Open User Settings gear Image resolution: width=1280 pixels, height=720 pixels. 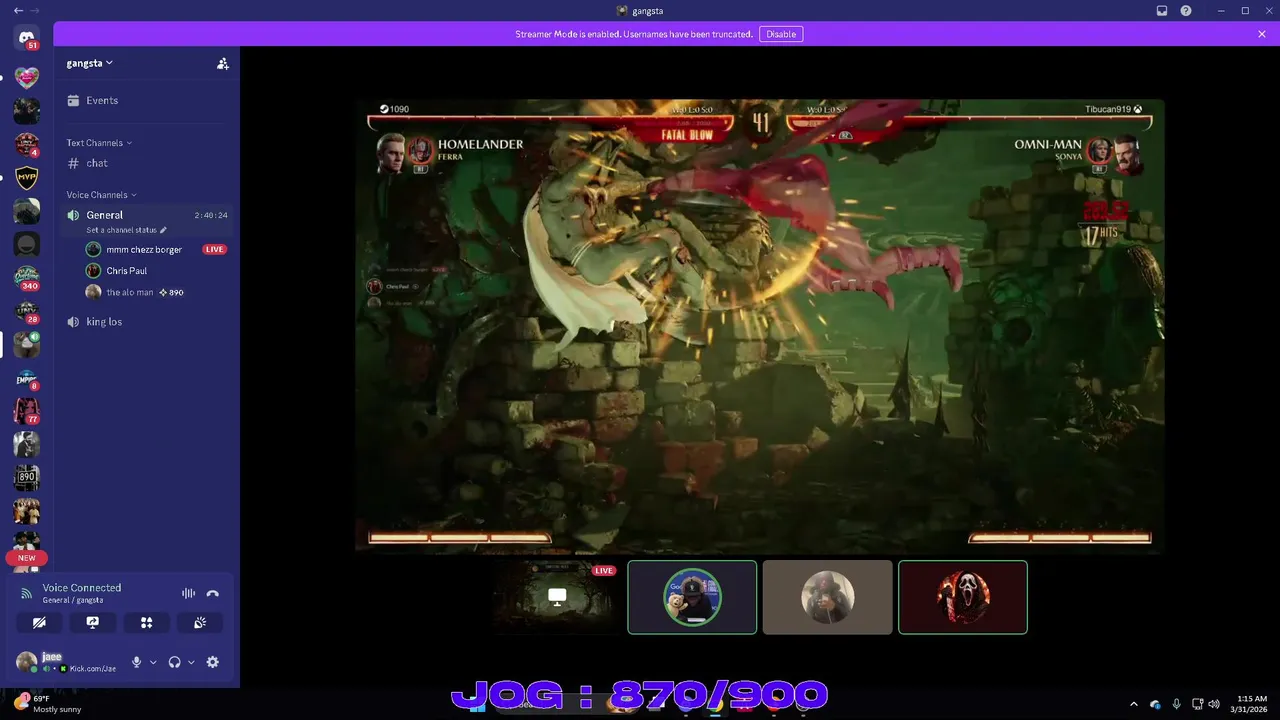212,662
